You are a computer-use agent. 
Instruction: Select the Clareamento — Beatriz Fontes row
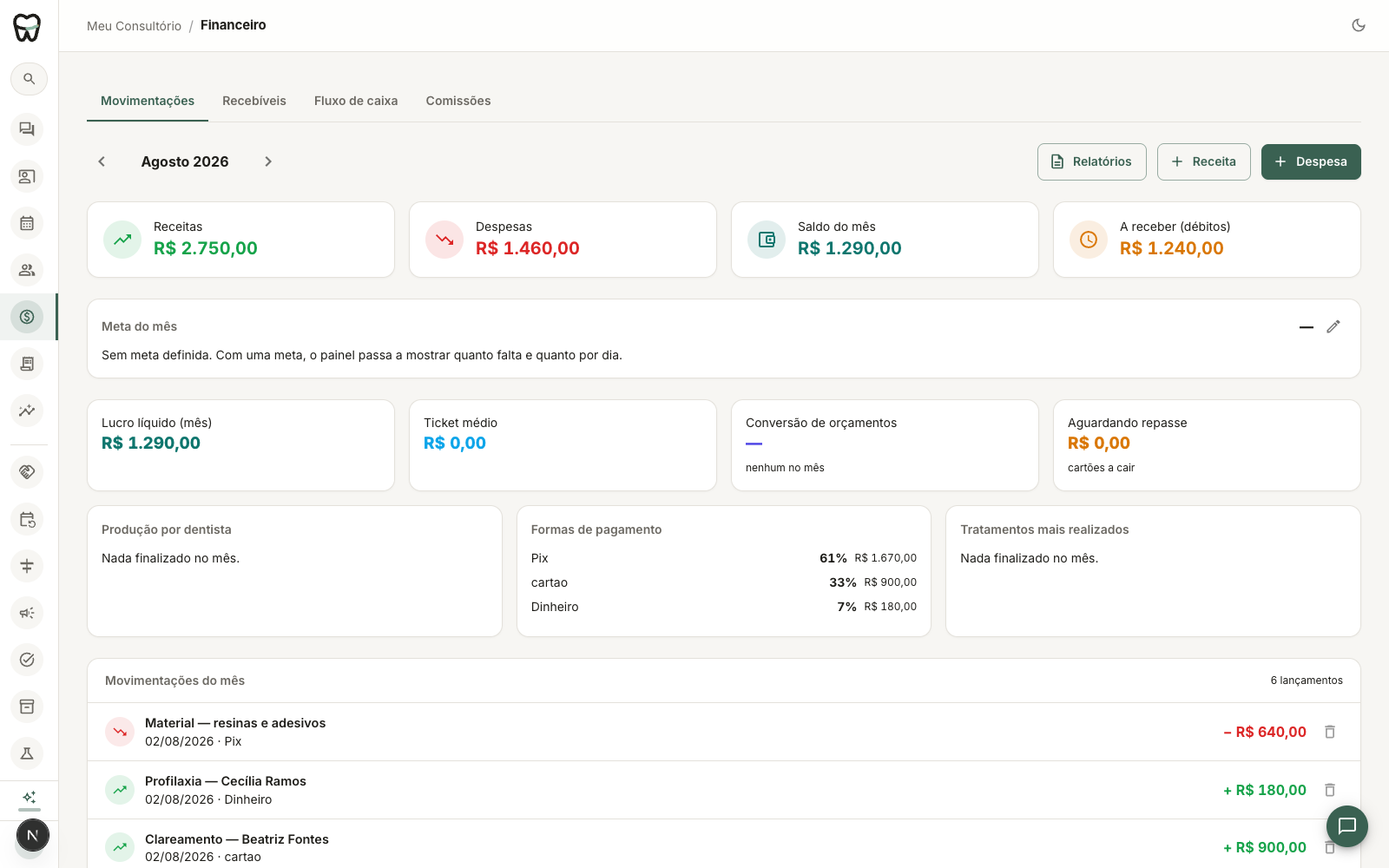point(724,844)
